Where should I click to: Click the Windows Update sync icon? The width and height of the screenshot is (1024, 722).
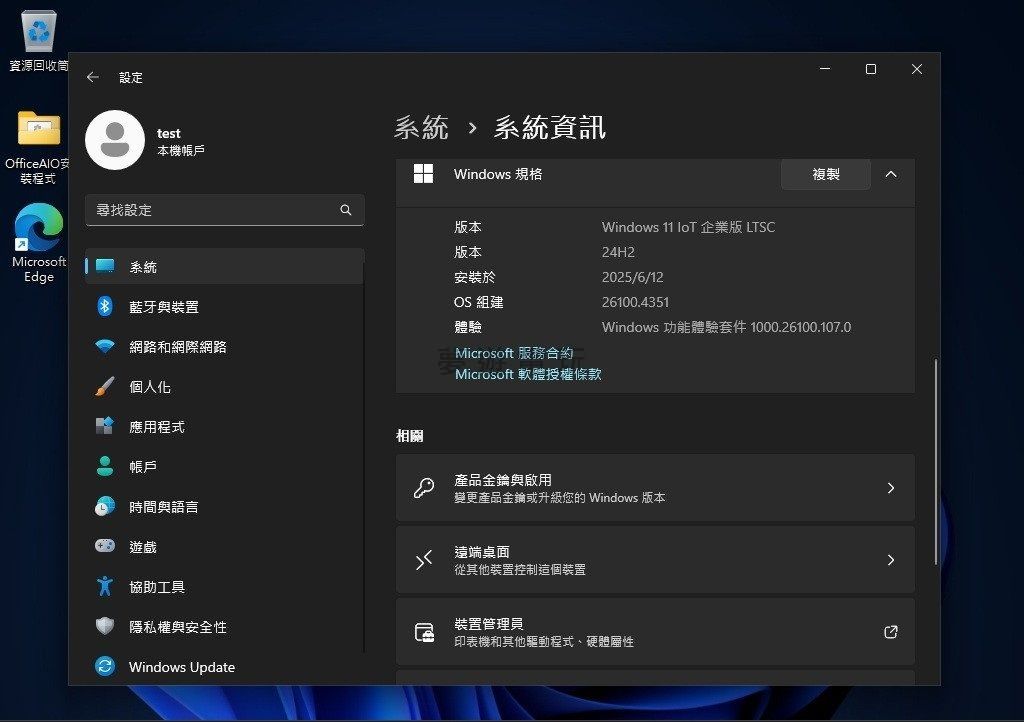(105, 666)
